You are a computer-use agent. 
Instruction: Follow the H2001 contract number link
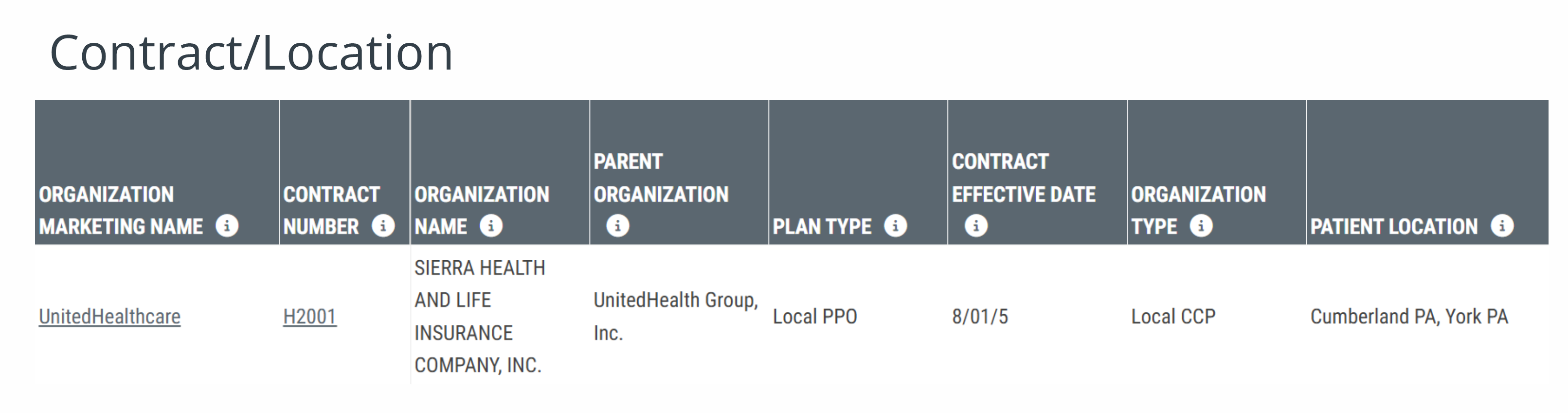point(310,316)
